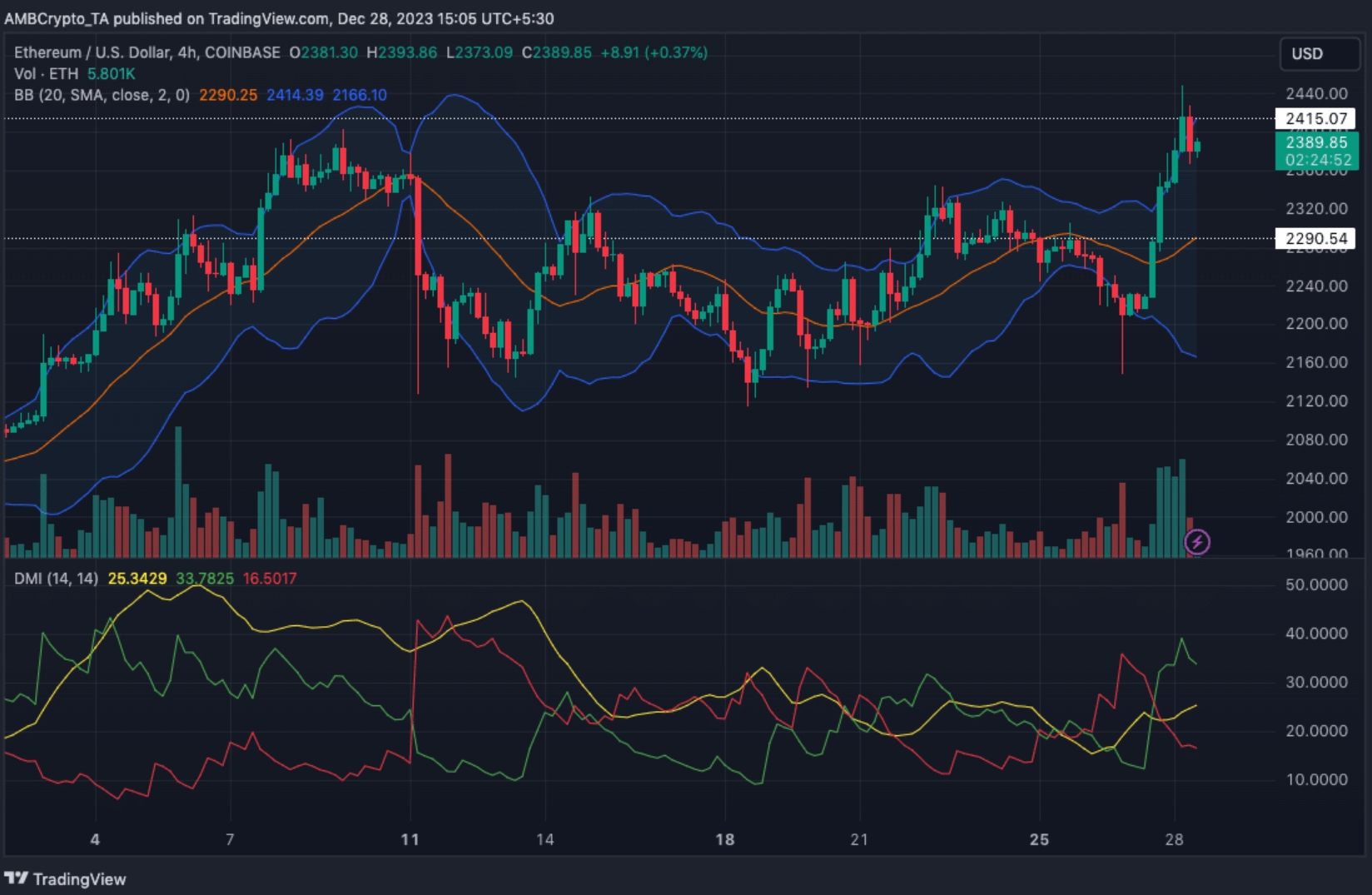Click the high price H2393.86 value
This screenshot has height=895, width=1372.
click(402, 52)
